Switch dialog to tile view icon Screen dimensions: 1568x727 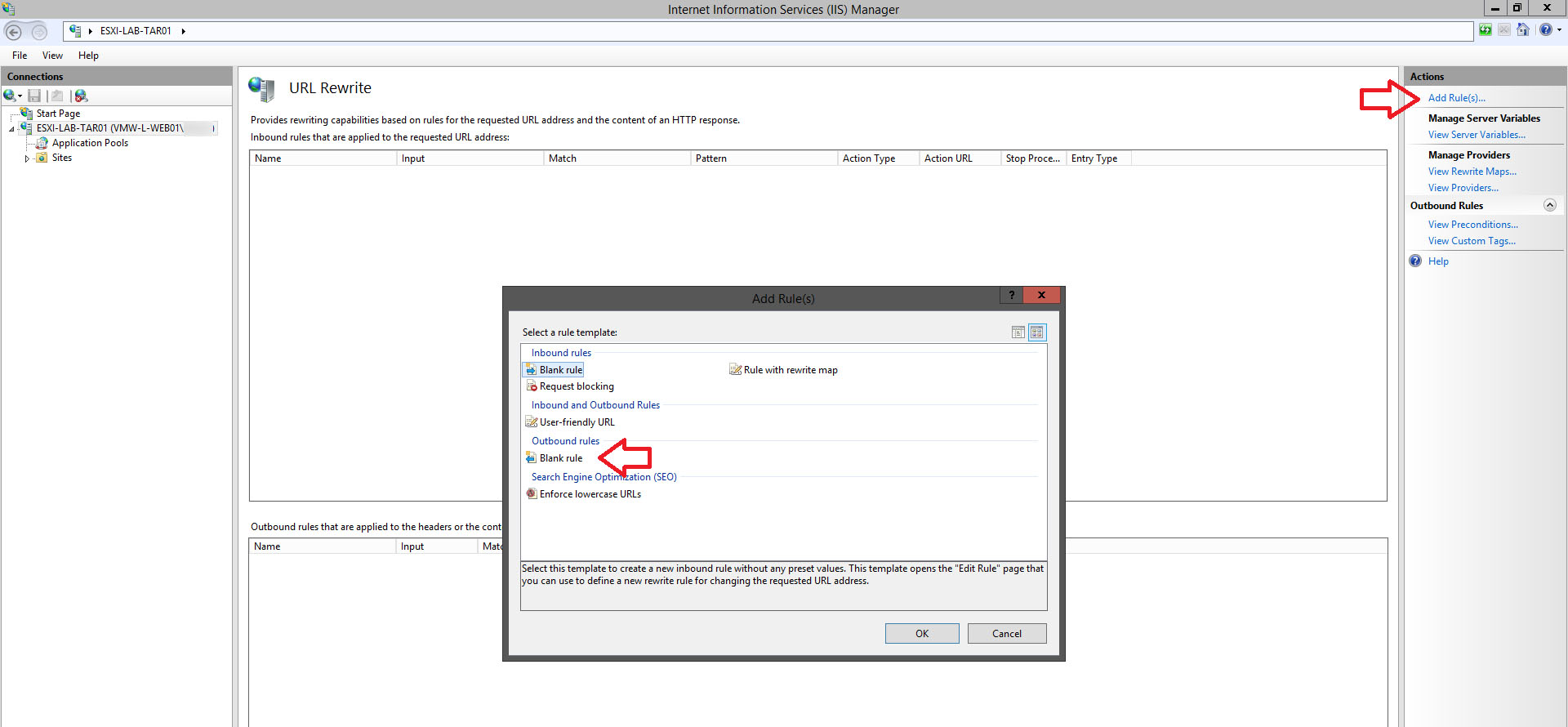[x=1037, y=332]
